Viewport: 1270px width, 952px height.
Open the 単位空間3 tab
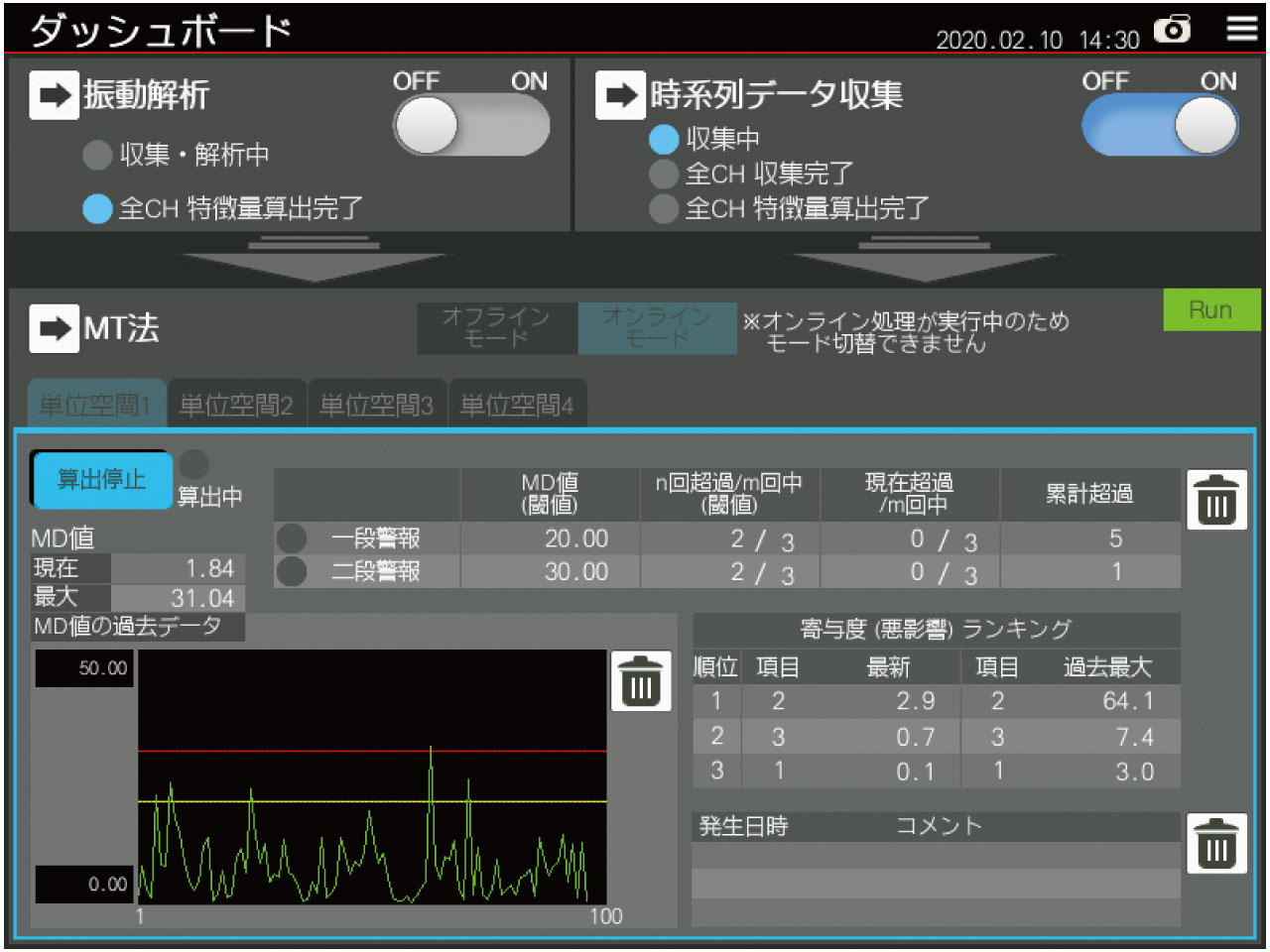pyautogui.click(x=377, y=405)
